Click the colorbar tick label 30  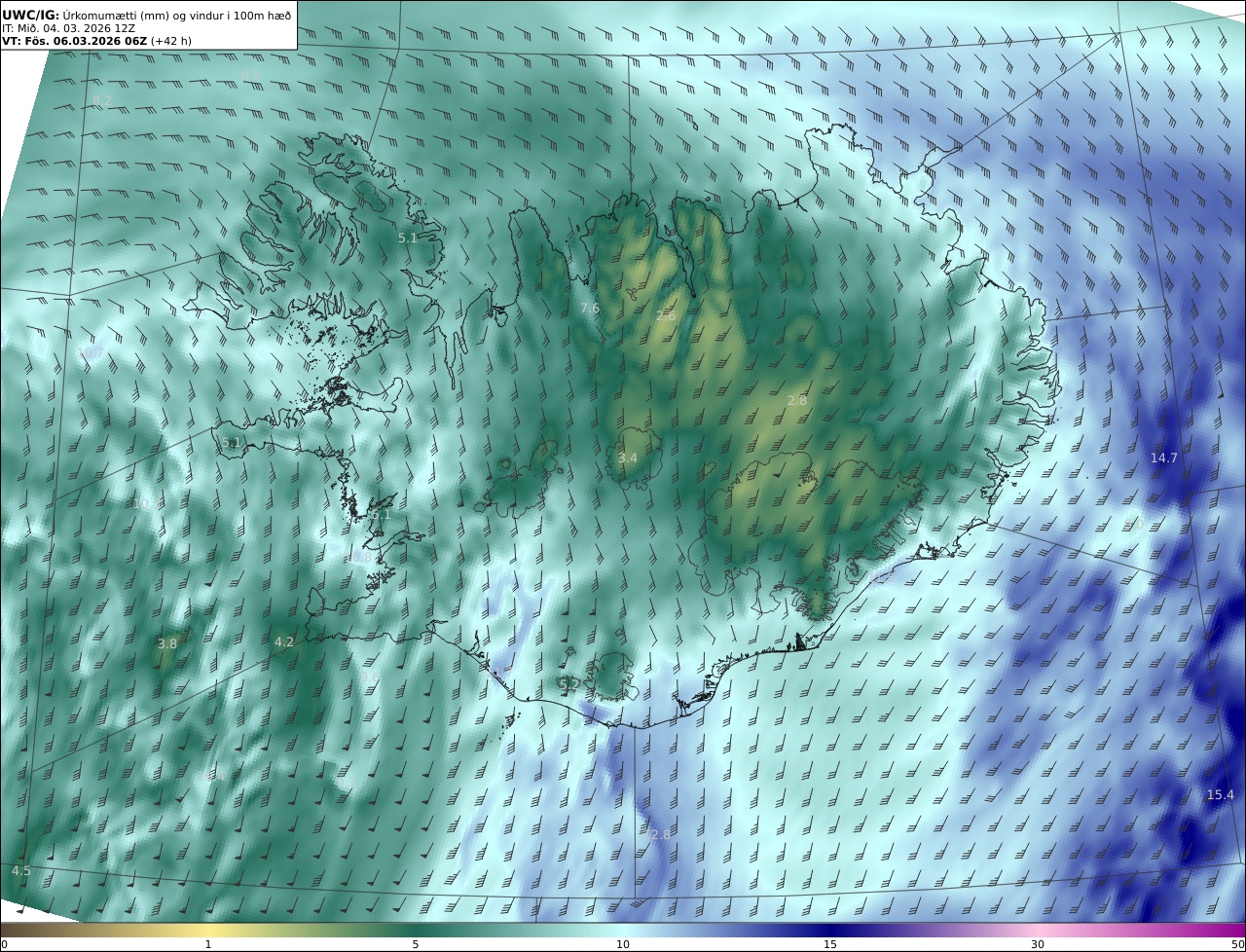pyautogui.click(x=1038, y=944)
